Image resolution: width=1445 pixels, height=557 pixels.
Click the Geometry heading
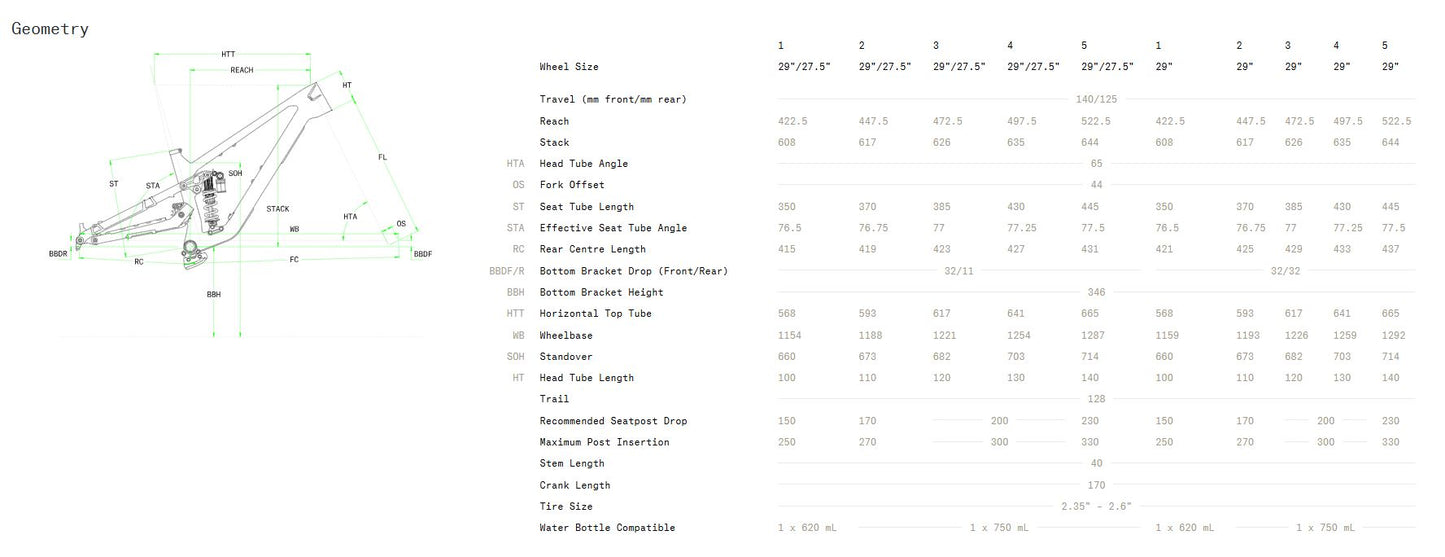click(x=50, y=29)
